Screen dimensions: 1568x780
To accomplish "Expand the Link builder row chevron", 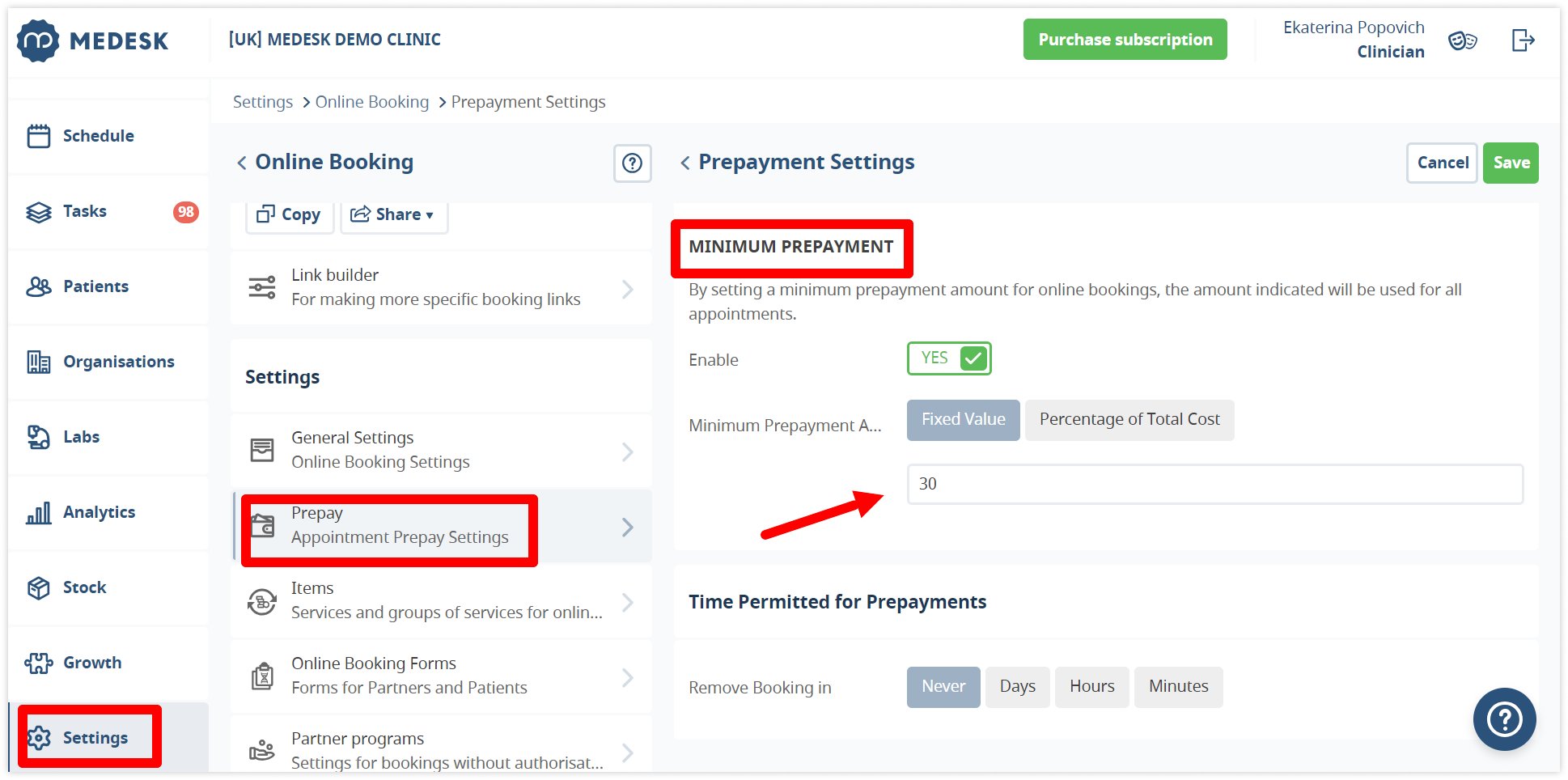I will coord(627,289).
